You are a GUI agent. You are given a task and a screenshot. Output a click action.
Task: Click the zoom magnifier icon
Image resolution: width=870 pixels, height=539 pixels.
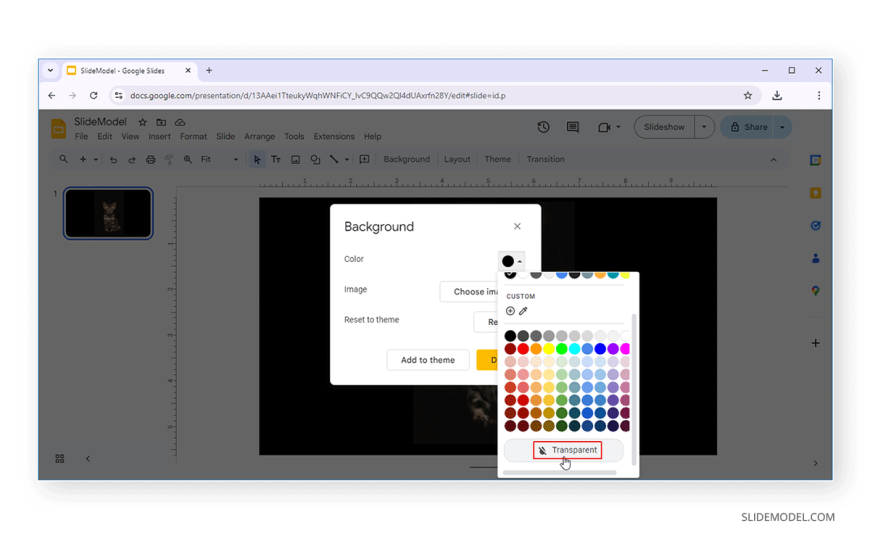point(188,159)
